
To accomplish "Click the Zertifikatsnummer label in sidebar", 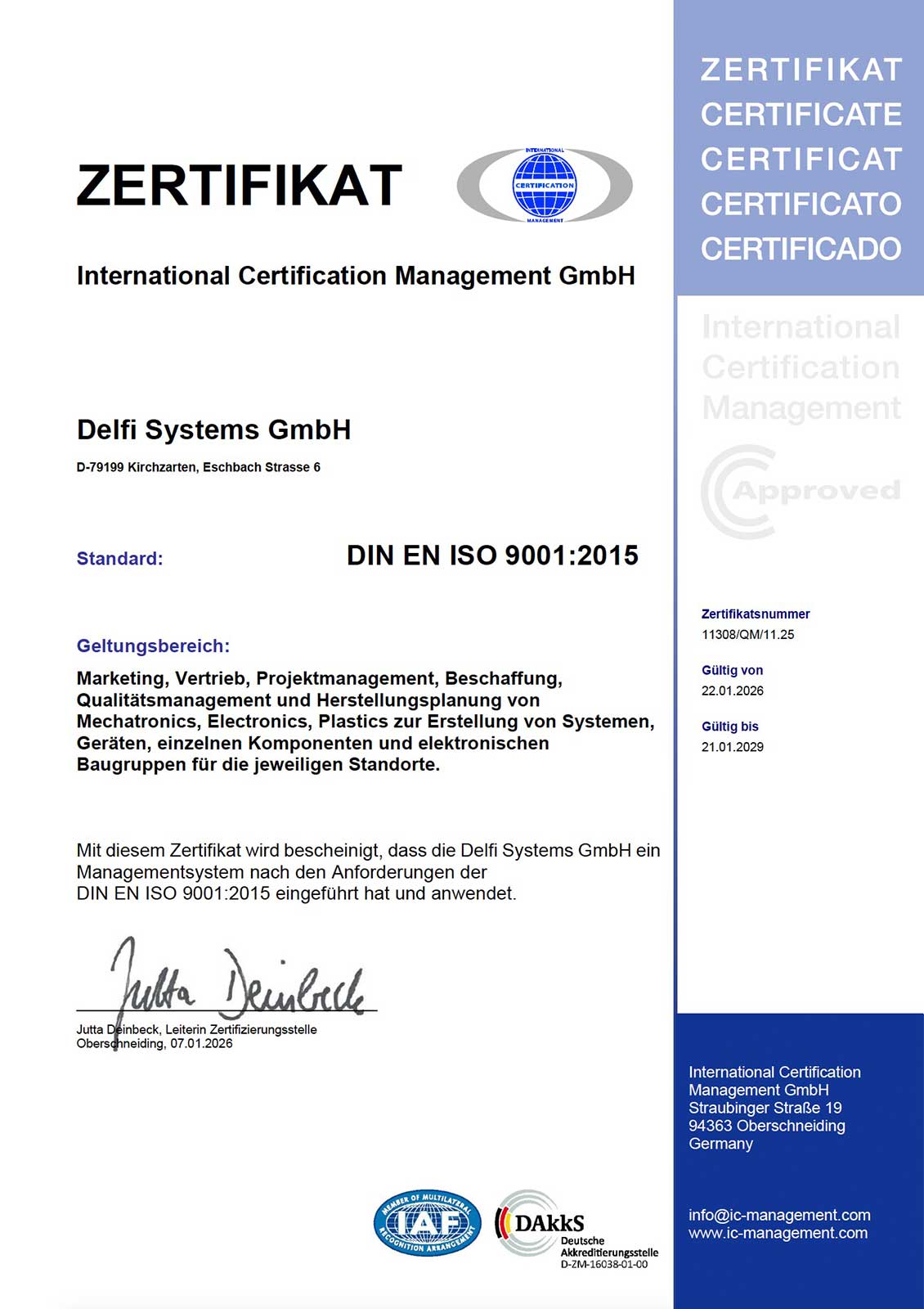I will tap(755, 614).
